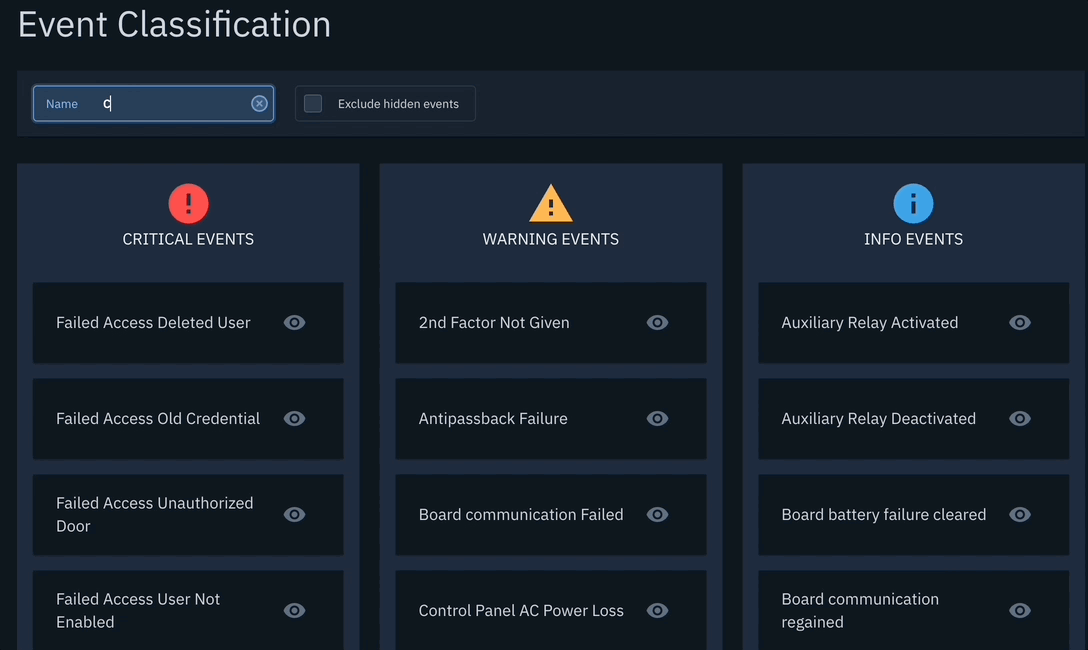This screenshot has width=1088, height=650.
Task: Select Antipassback Failure text
Action: pos(493,419)
